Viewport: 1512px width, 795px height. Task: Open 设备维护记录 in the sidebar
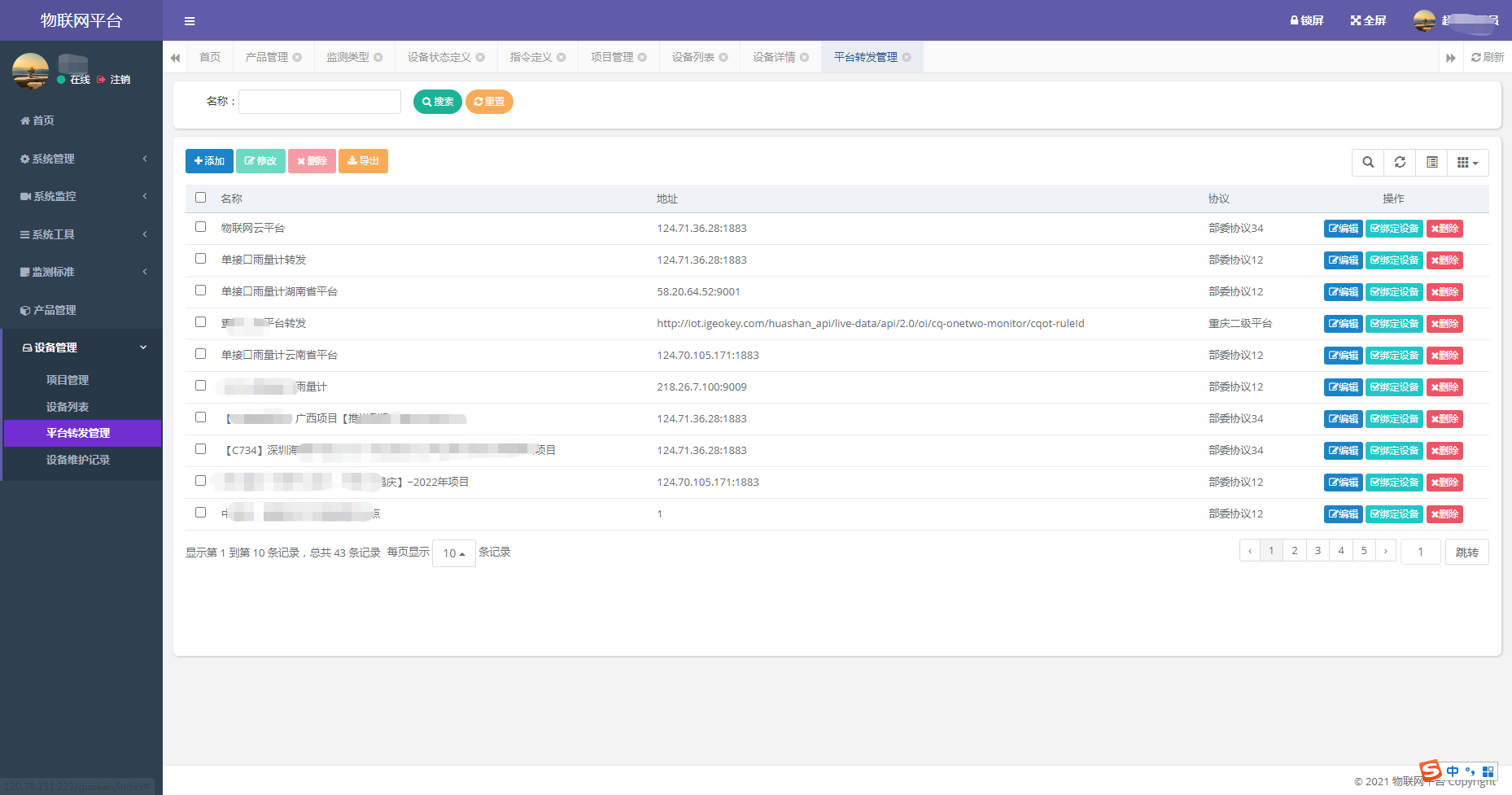pos(78,460)
